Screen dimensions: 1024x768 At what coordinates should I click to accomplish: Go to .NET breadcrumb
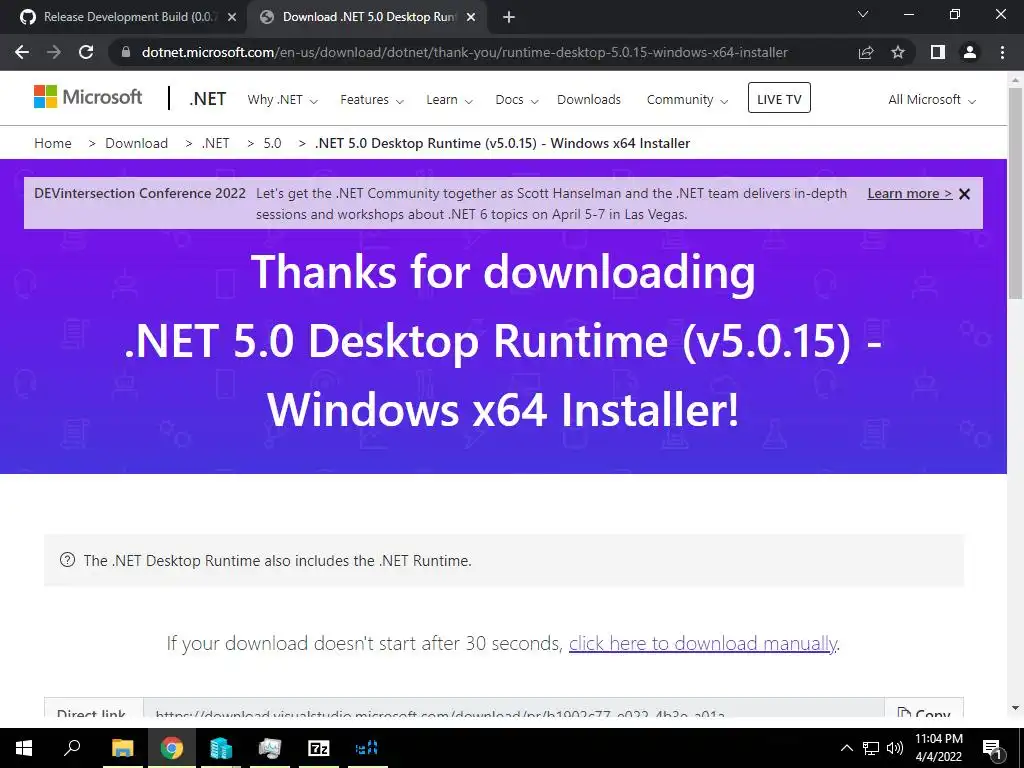pyautogui.click(x=216, y=143)
